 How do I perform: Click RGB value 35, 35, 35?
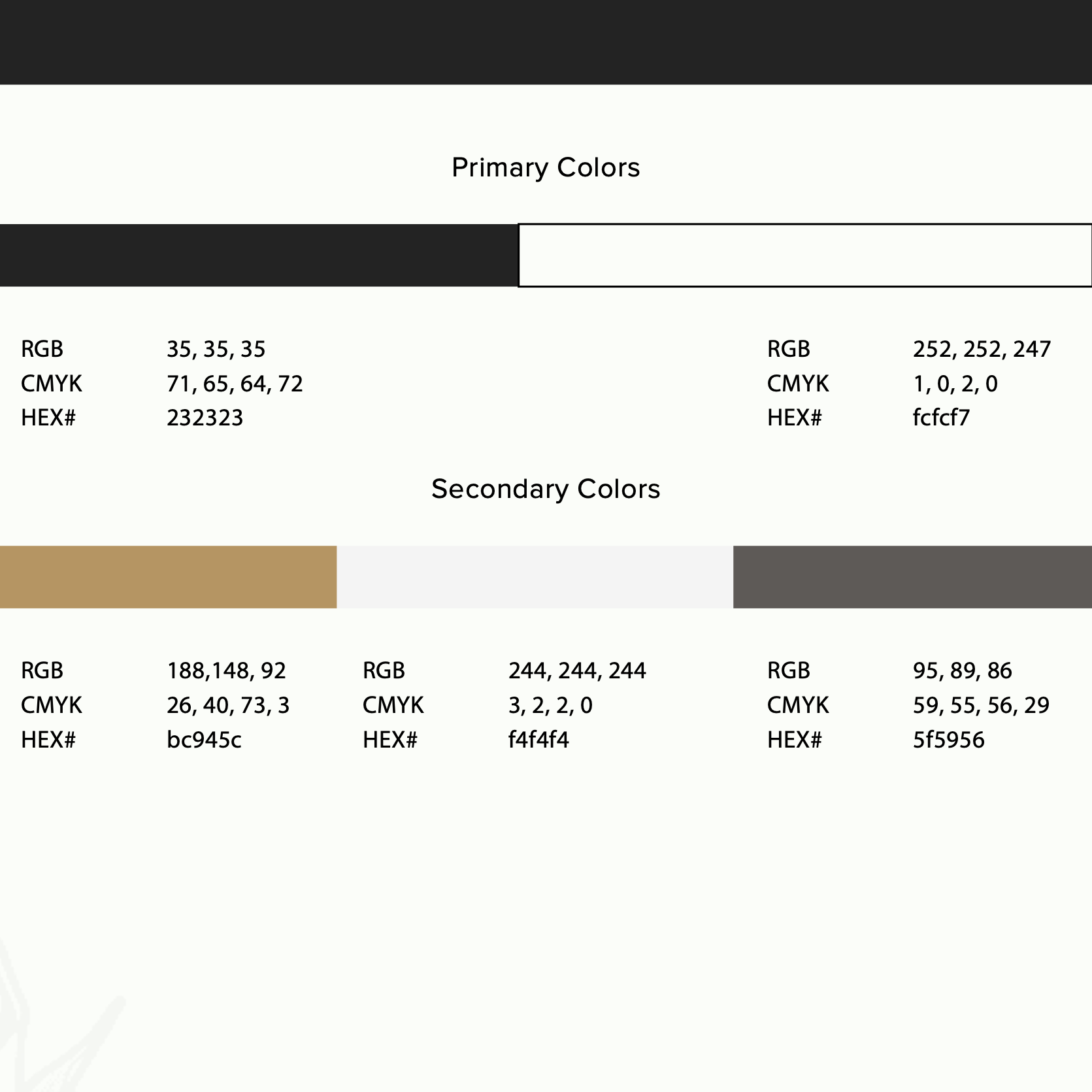(216, 350)
